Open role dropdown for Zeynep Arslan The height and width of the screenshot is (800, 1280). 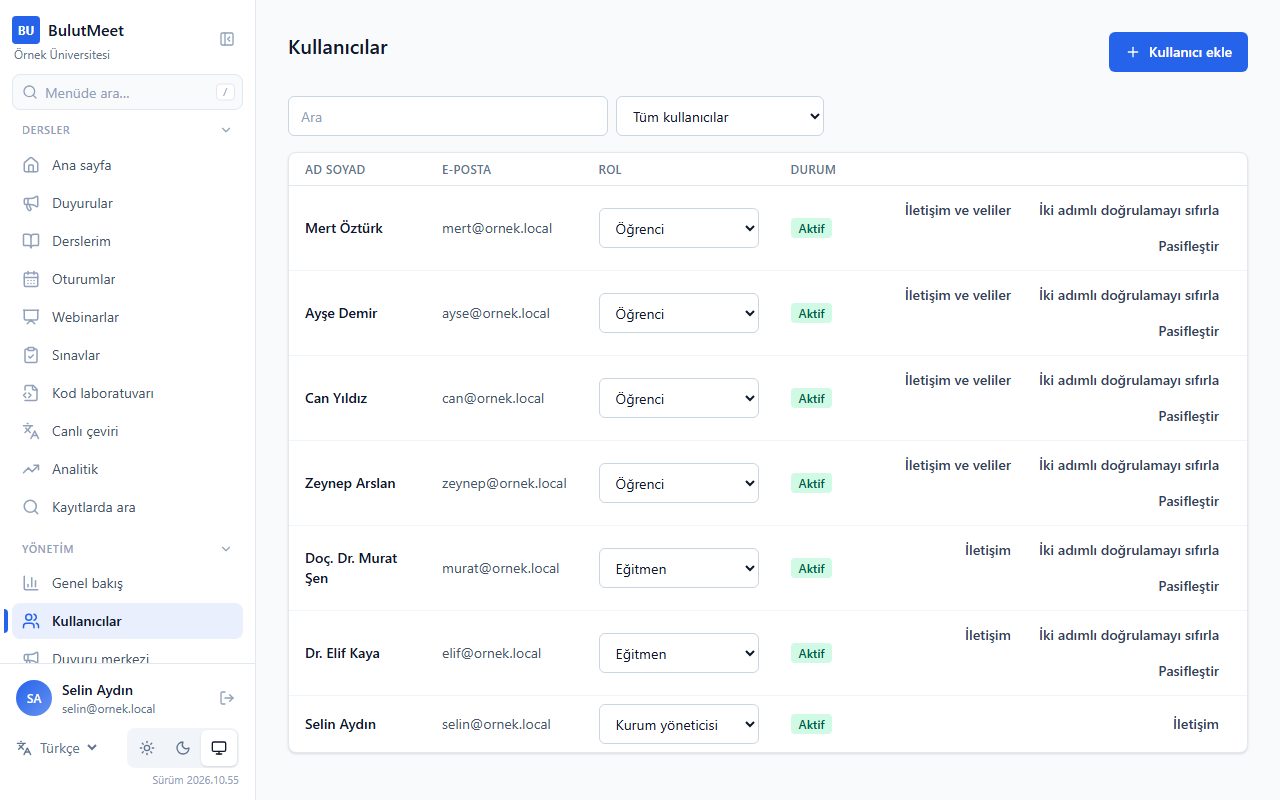(679, 483)
